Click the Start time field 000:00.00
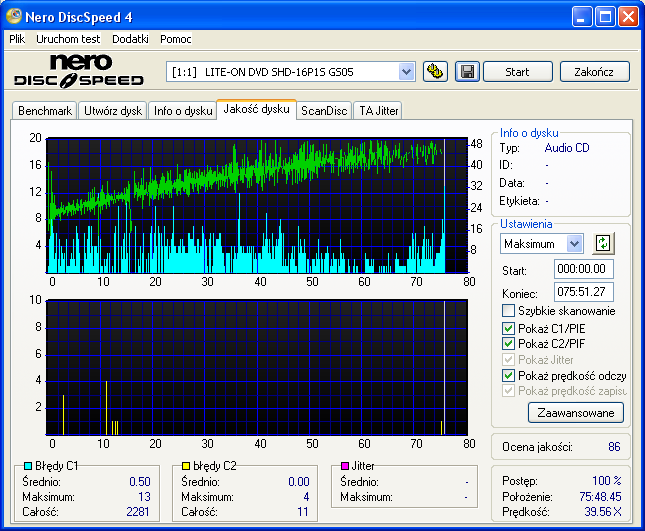645x531 pixels. [x=583, y=269]
